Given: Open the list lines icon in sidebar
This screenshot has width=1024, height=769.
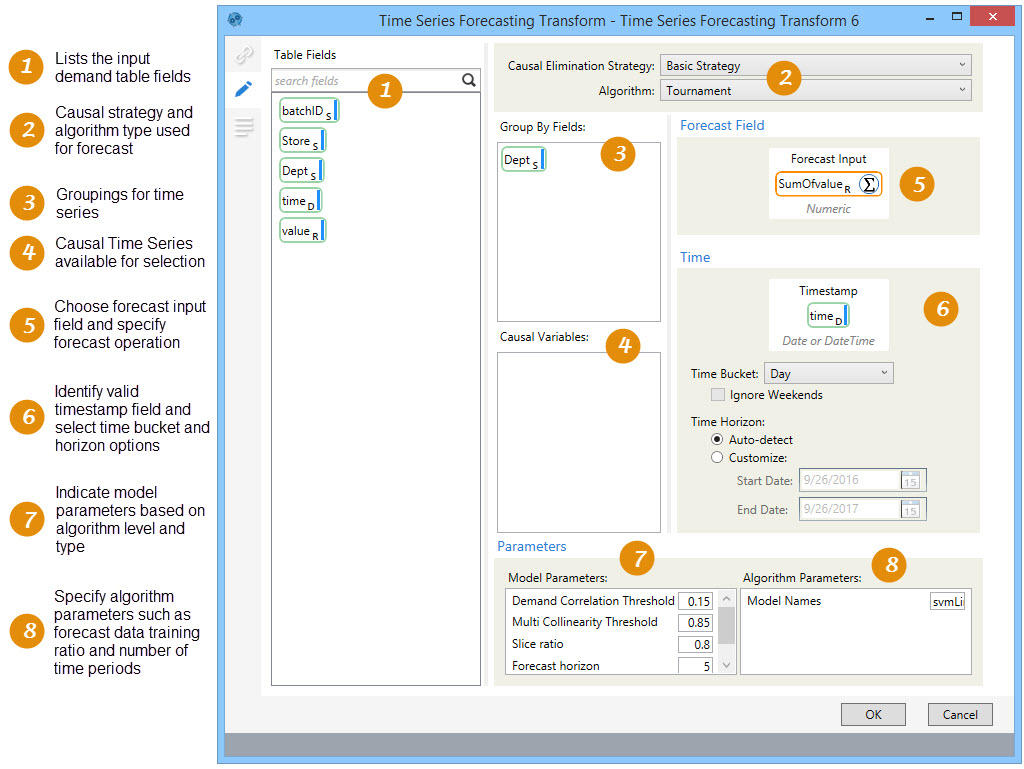Looking at the screenshot, I should tap(243, 126).
